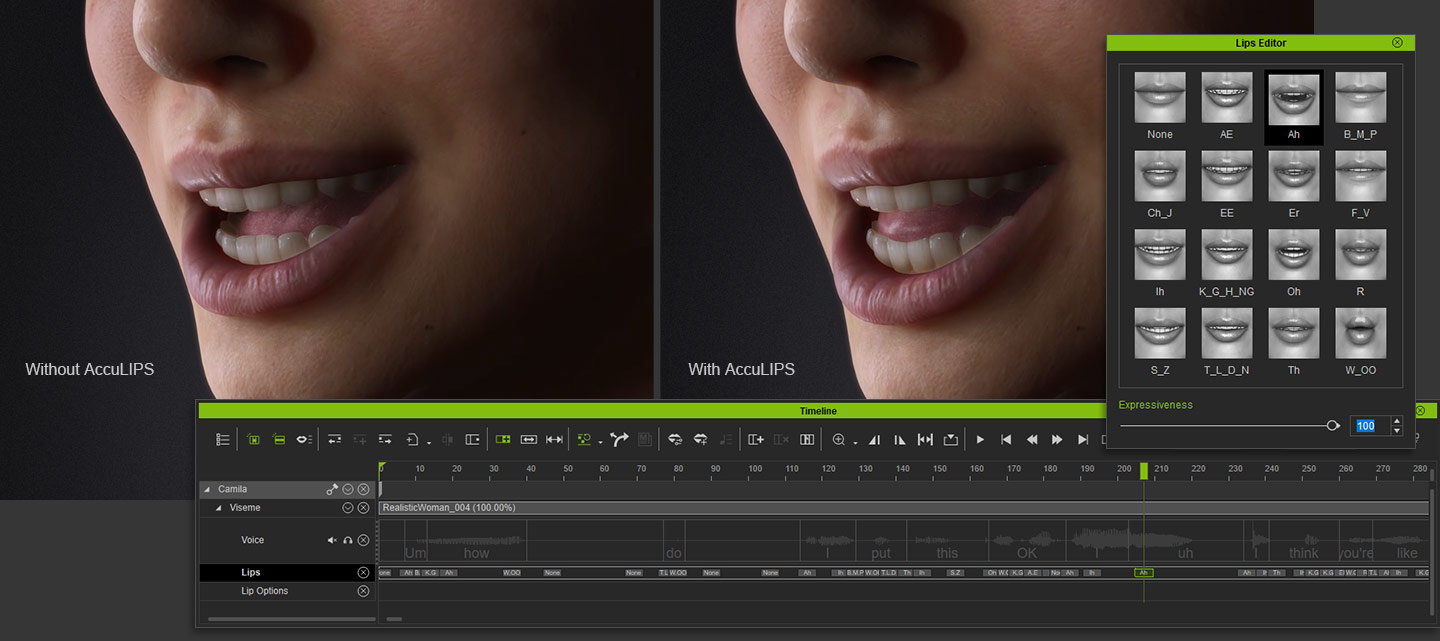Step back with the rewind button
Screen dimensions: 1440x641
pos(1032,440)
